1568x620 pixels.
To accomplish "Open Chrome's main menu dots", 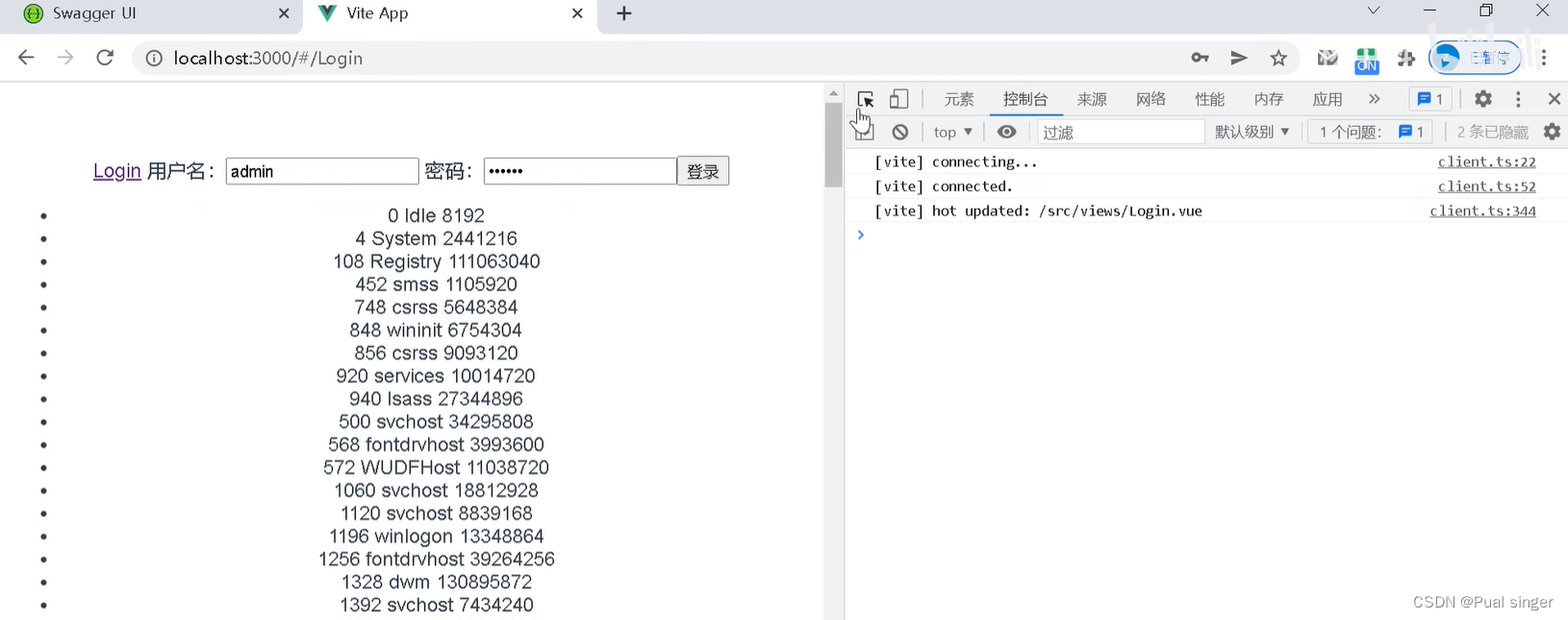I will click(x=1544, y=58).
